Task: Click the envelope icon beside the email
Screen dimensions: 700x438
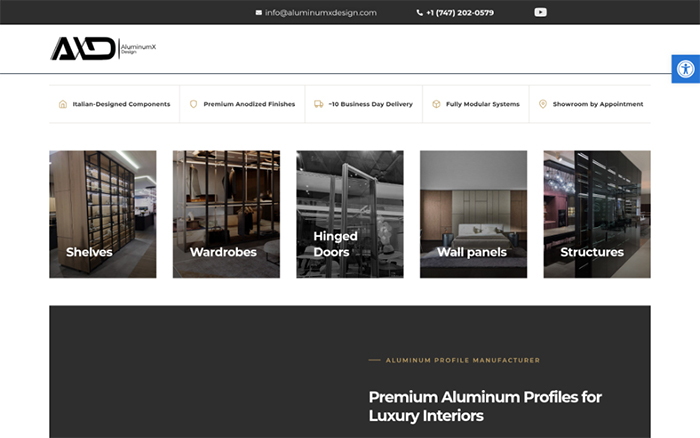Action: click(258, 13)
